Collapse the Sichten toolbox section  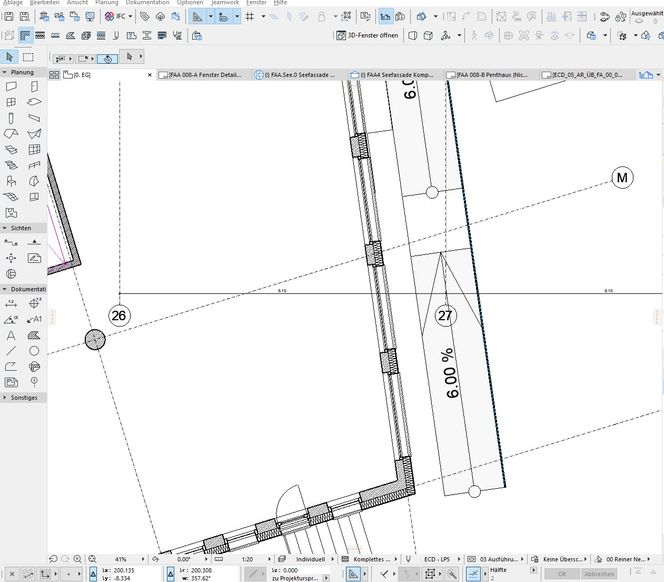pyautogui.click(x=5, y=228)
